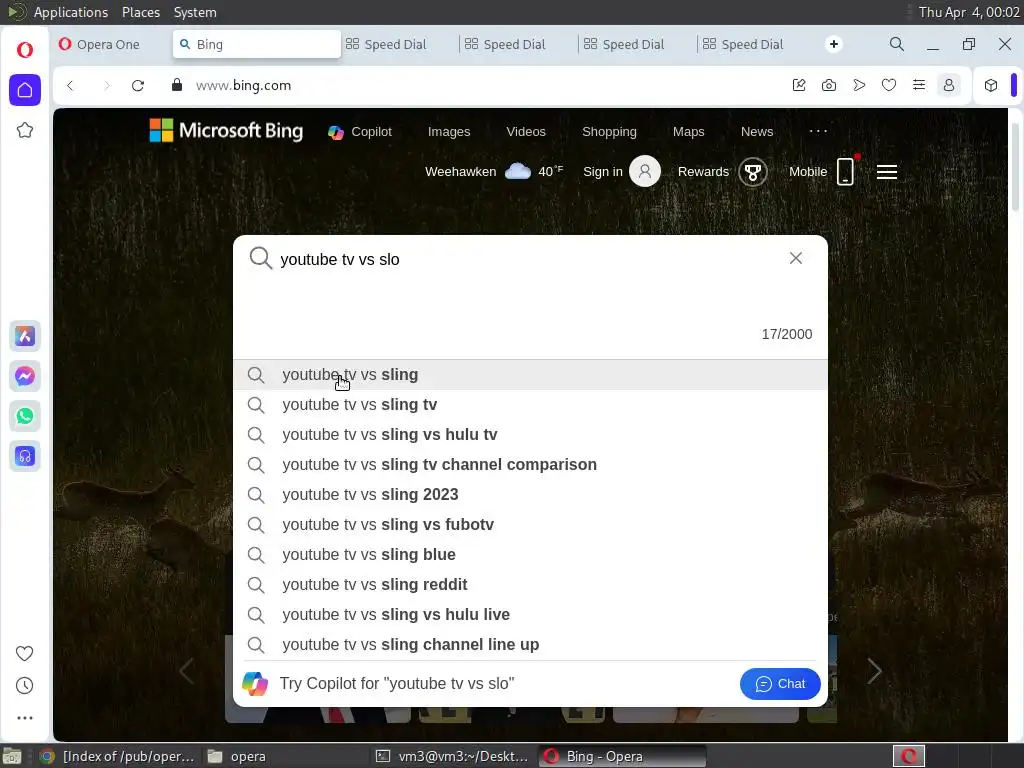Add page to bookmarks heart icon
This screenshot has height=768, width=1024.
point(889,85)
